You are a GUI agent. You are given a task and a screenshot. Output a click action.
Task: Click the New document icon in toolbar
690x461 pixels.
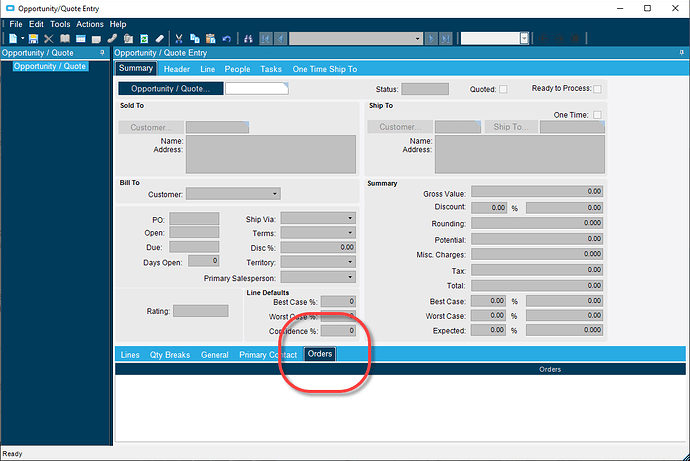point(13,39)
